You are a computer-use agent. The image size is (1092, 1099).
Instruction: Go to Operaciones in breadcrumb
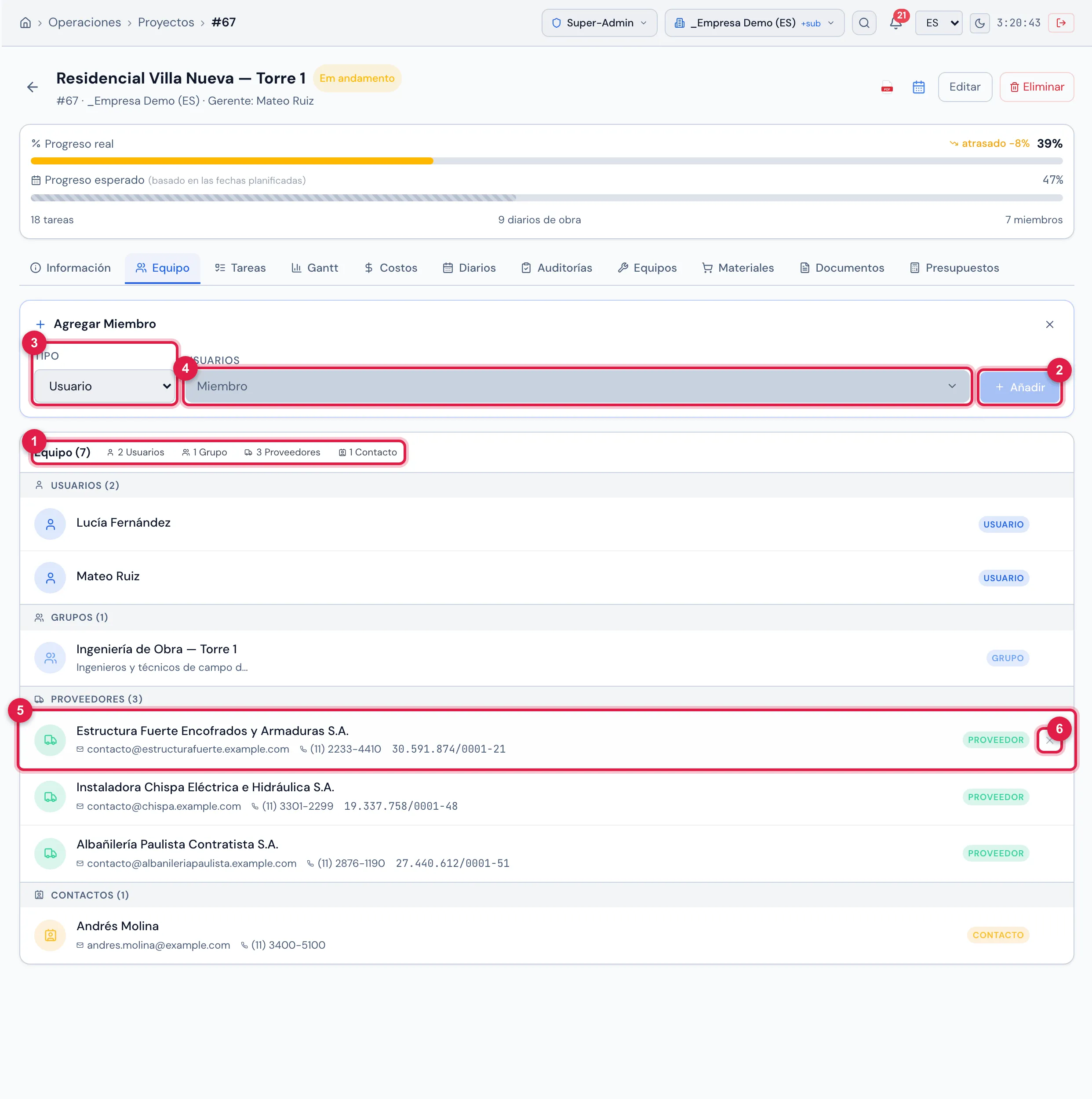[x=85, y=23]
